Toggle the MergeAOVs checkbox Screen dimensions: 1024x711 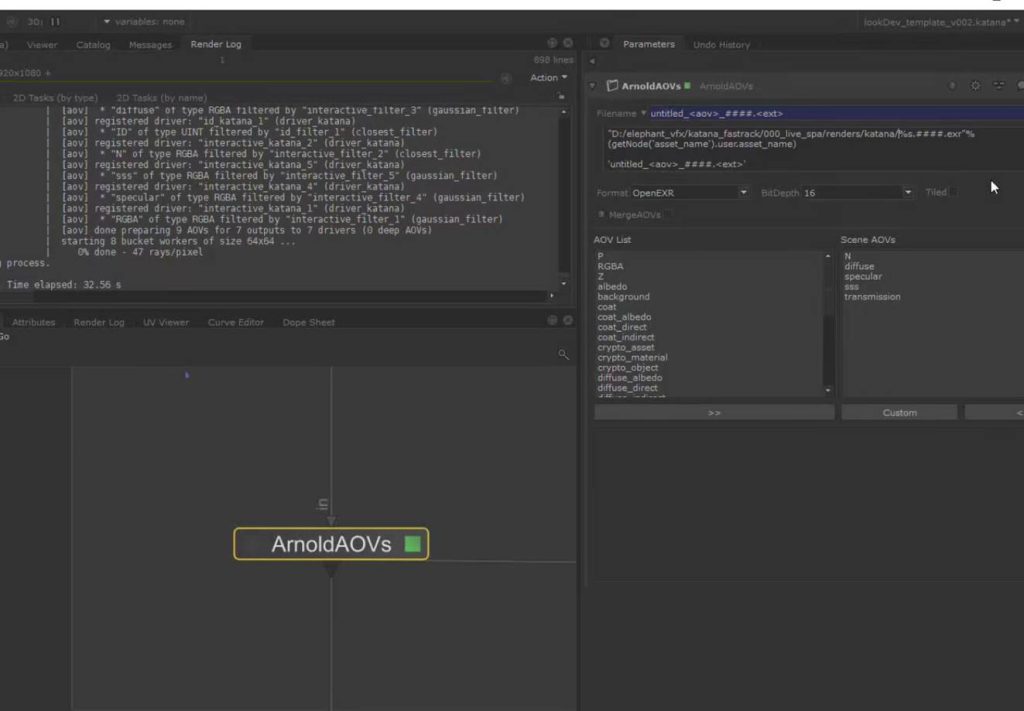click(x=602, y=215)
